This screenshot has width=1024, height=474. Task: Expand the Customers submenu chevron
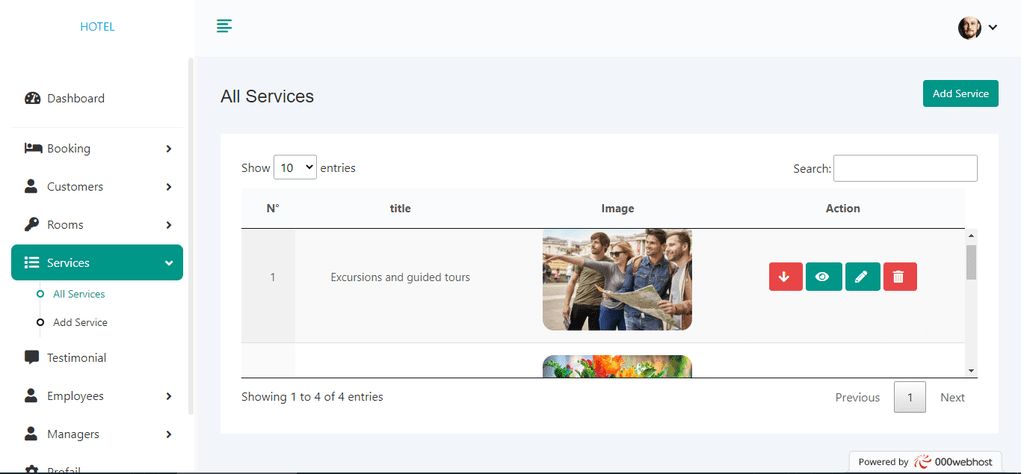(168, 187)
